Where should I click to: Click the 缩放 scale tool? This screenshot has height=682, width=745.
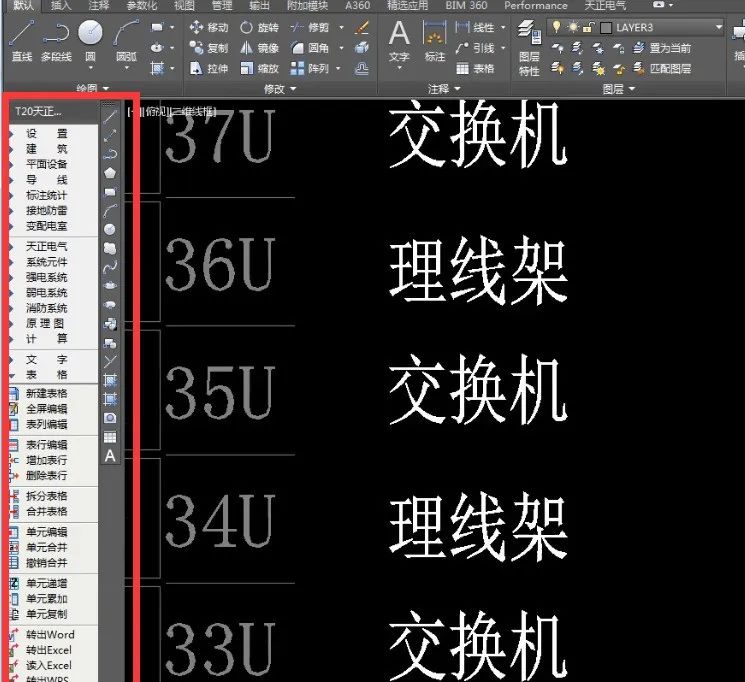259,68
